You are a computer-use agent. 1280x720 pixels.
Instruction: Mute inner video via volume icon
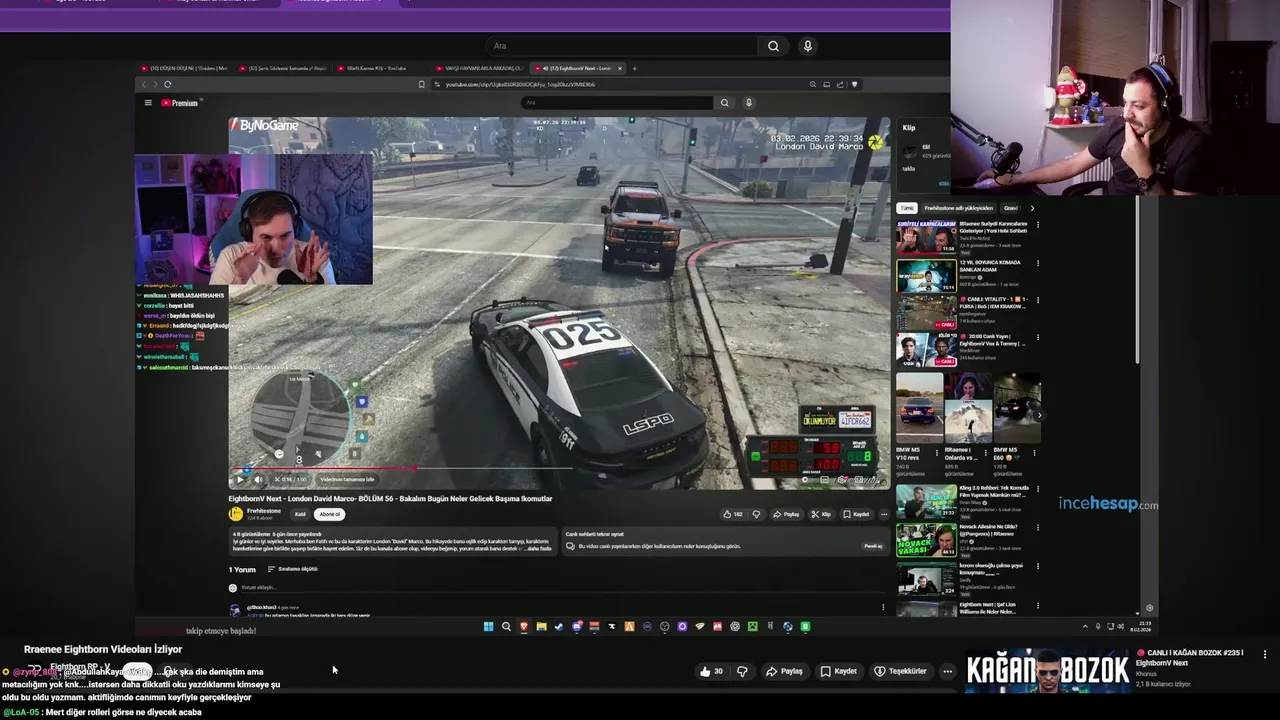(x=258, y=479)
